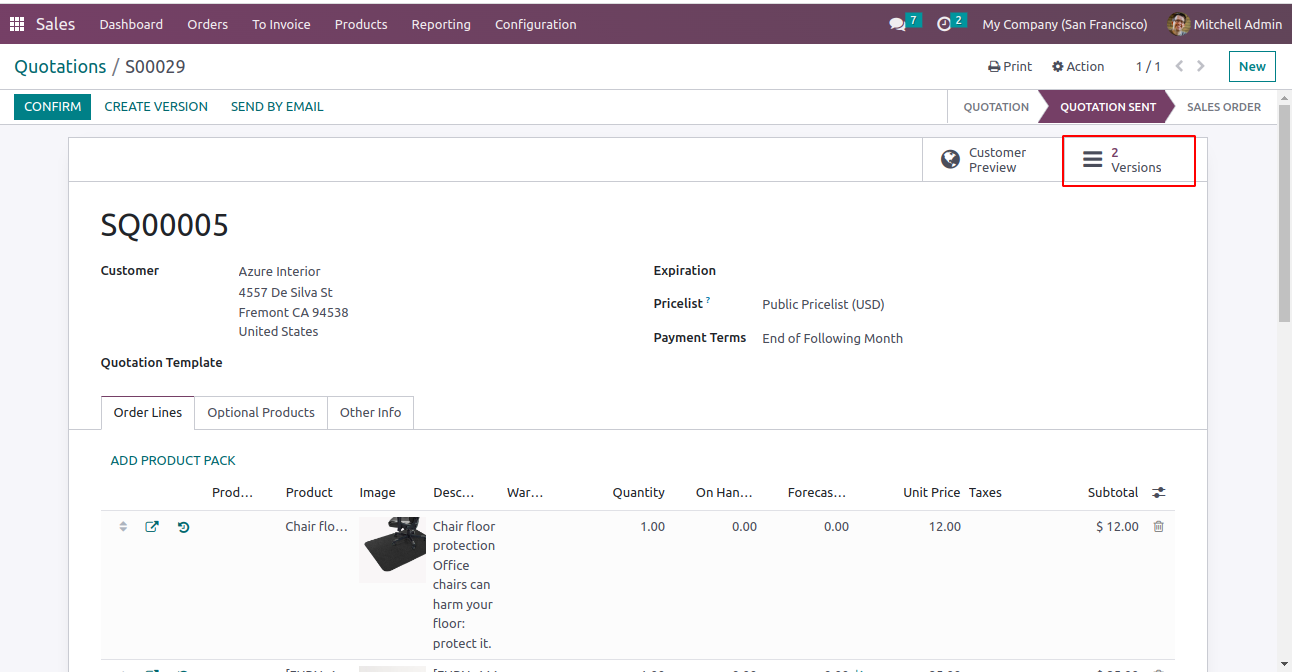Click SEND BY EMAIL button
The image size is (1292, 672).
click(x=277, y=107)
